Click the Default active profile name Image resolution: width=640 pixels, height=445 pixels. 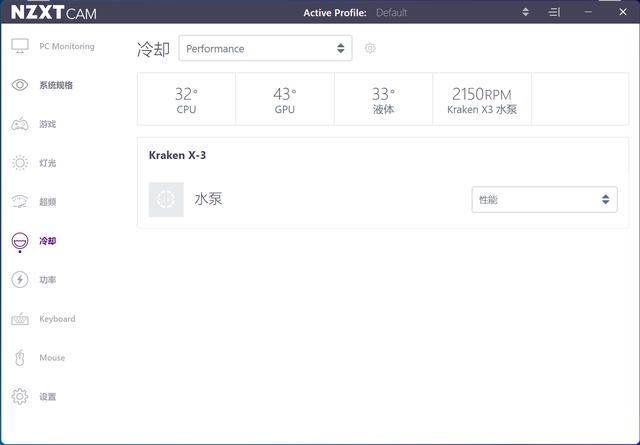tap(391, 13)
